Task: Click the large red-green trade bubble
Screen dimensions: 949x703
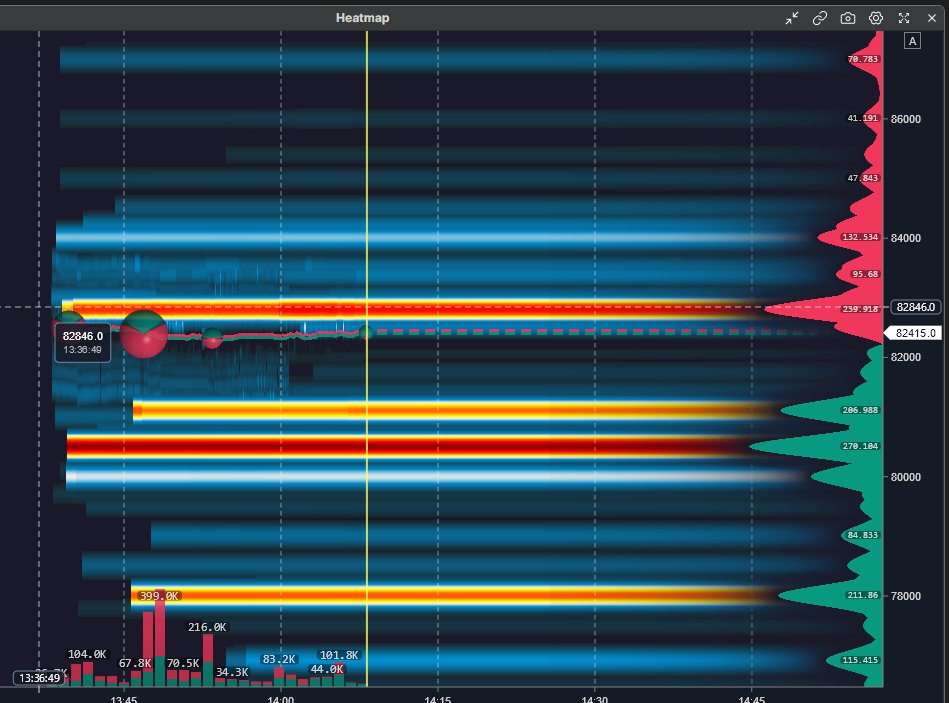Action: (x=143, y=334)
